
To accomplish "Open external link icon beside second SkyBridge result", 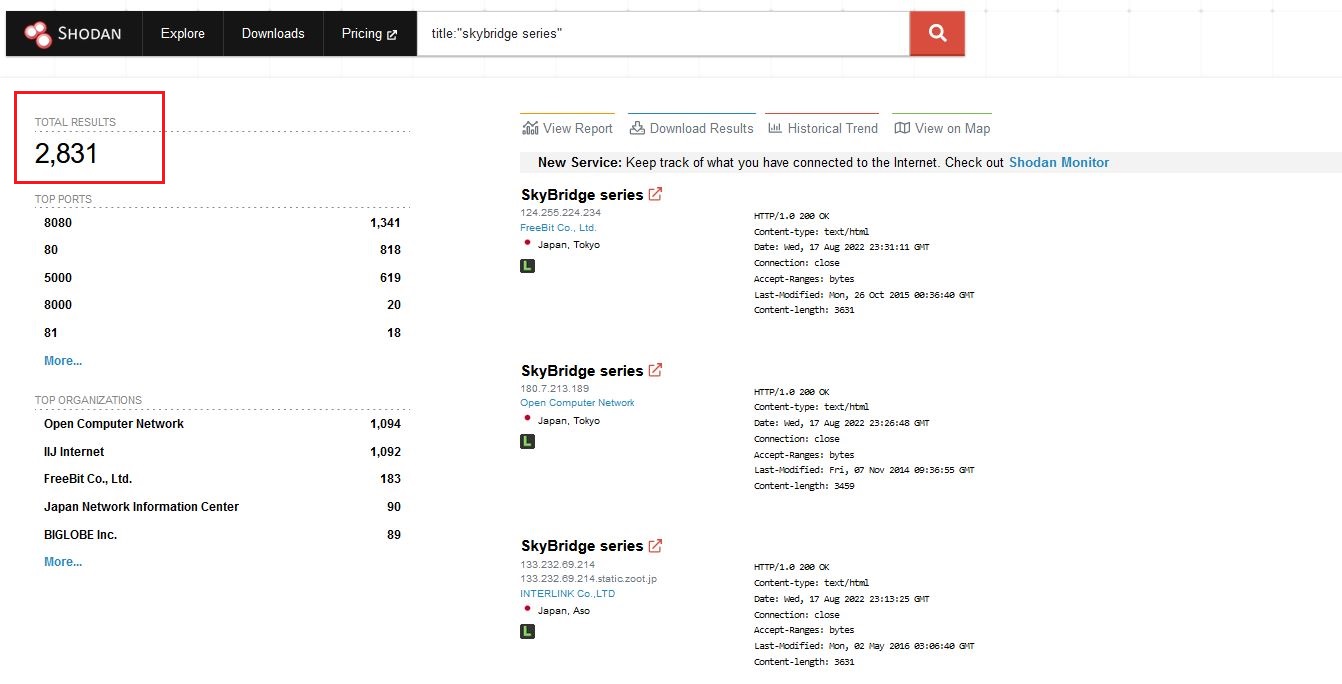I will [x=655, y=370].
